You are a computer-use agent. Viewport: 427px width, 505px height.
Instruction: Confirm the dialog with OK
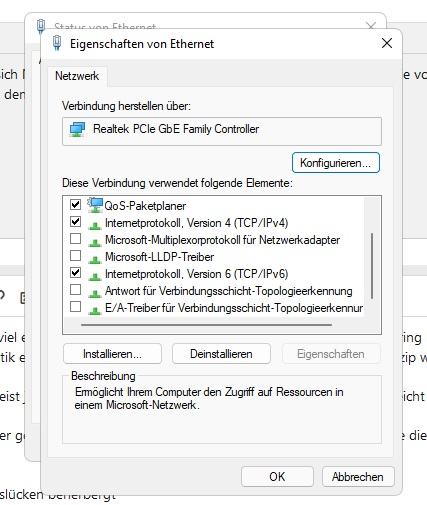[x=277, y=477]
